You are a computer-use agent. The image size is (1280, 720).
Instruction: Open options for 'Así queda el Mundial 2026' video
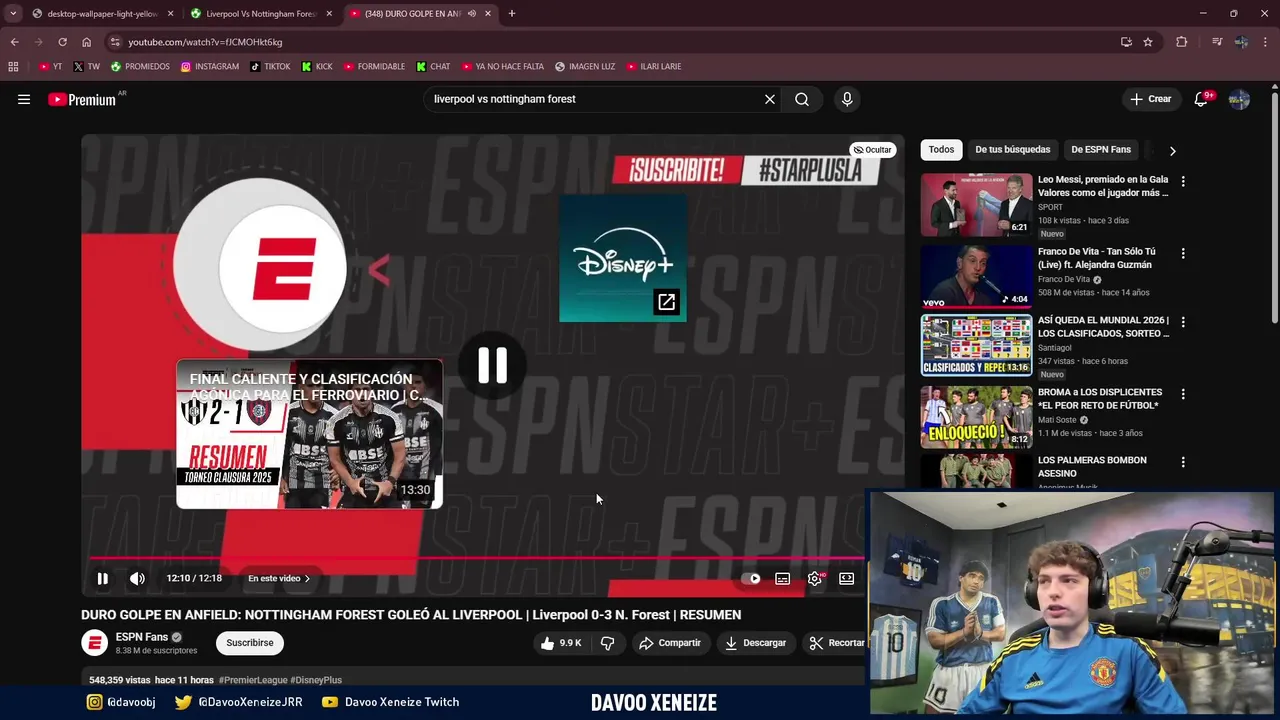(1183, 322)
